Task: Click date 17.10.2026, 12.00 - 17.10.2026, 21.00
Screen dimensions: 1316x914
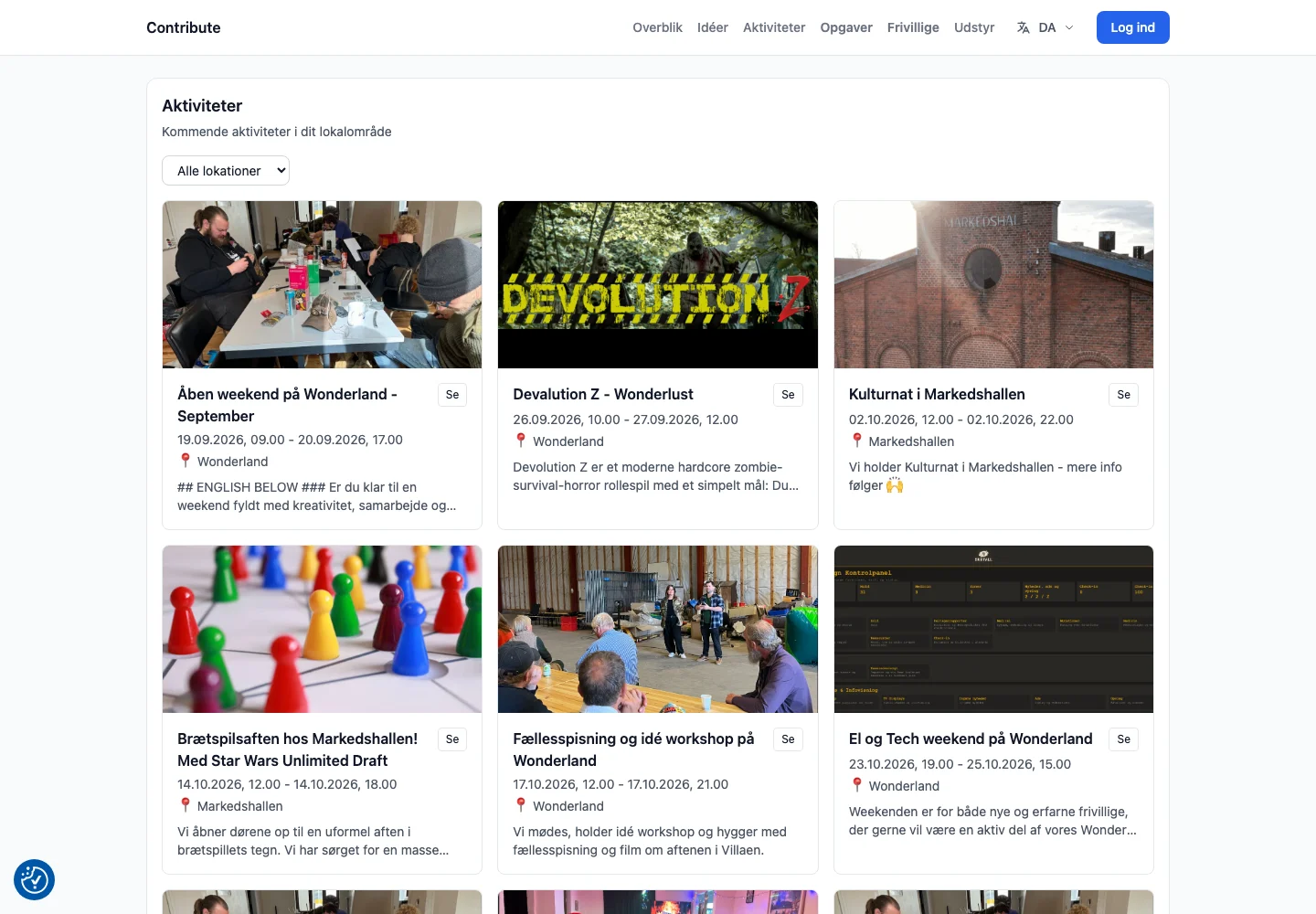Action: point(621,784)
